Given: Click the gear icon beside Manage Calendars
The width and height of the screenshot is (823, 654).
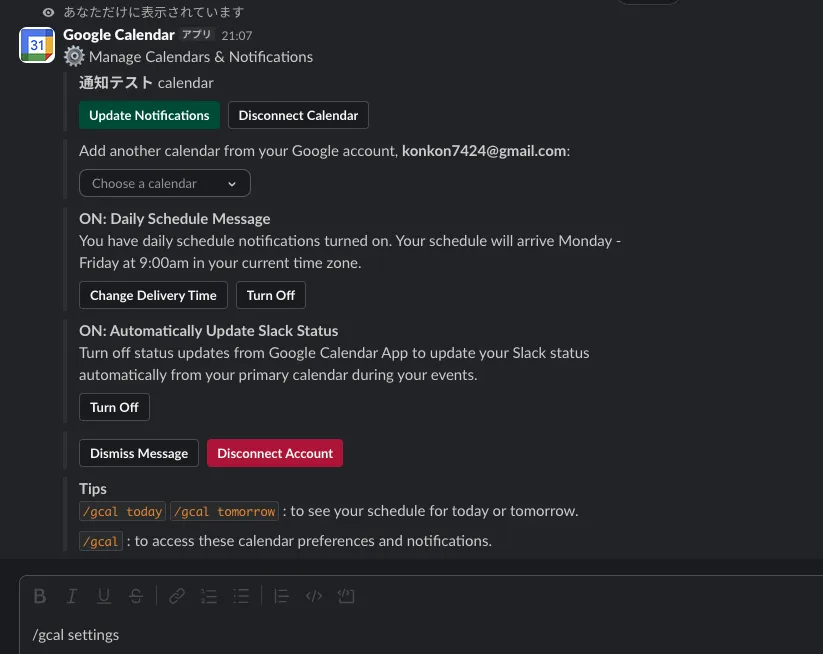Looking at the screenshot, I should [x=74, y=57].
